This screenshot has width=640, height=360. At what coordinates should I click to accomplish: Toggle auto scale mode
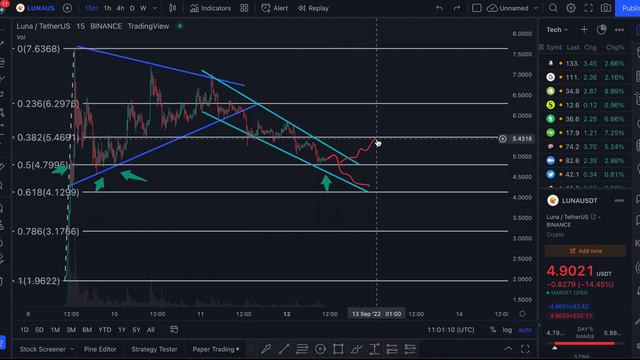[x=525, y=330]
